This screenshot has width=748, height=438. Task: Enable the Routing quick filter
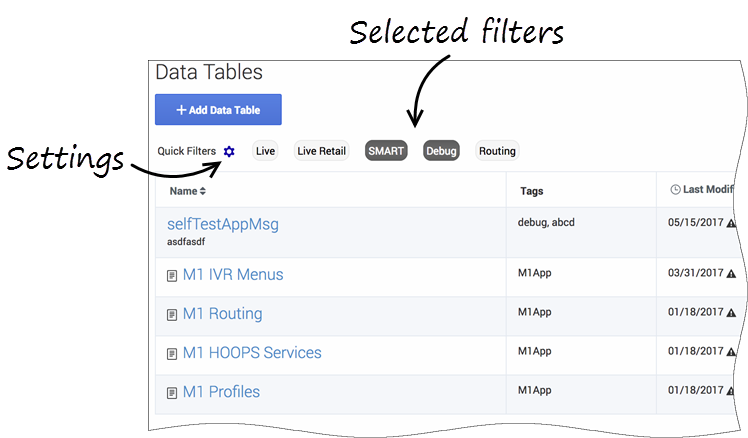point(497,151)
